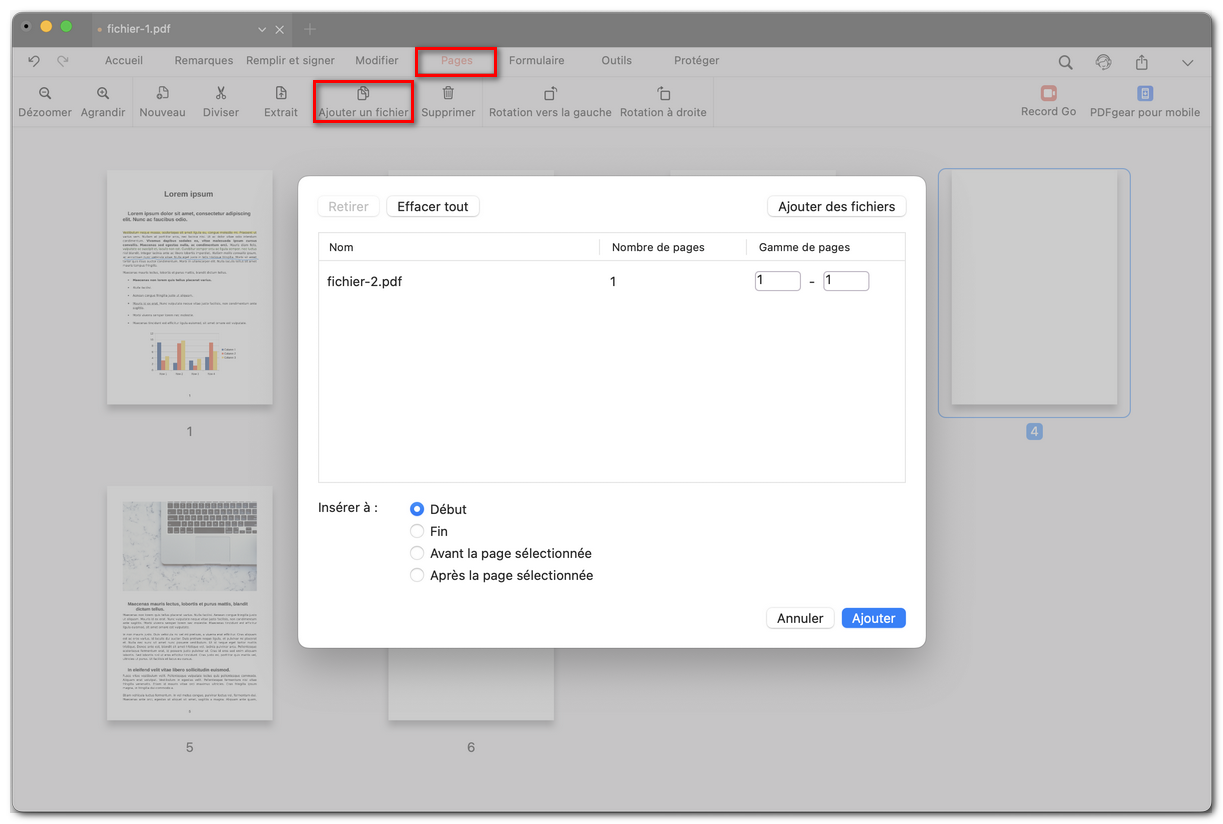1223x824 pixels.
Task: Select the Début insertion option
Action: coord(416,509)
